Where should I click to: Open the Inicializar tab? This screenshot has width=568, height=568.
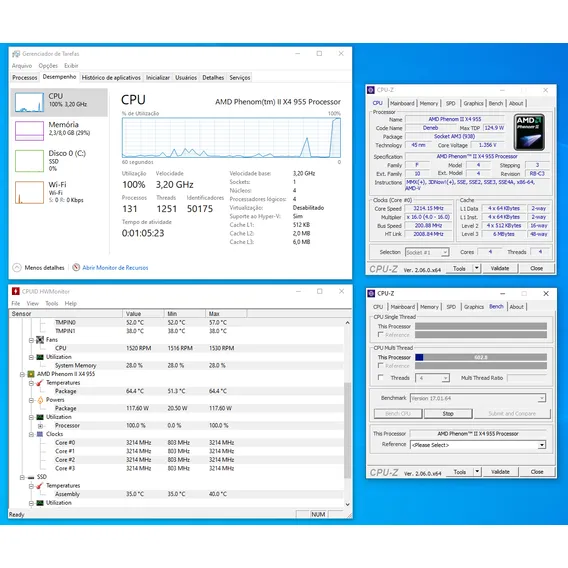tap(158, 78)
